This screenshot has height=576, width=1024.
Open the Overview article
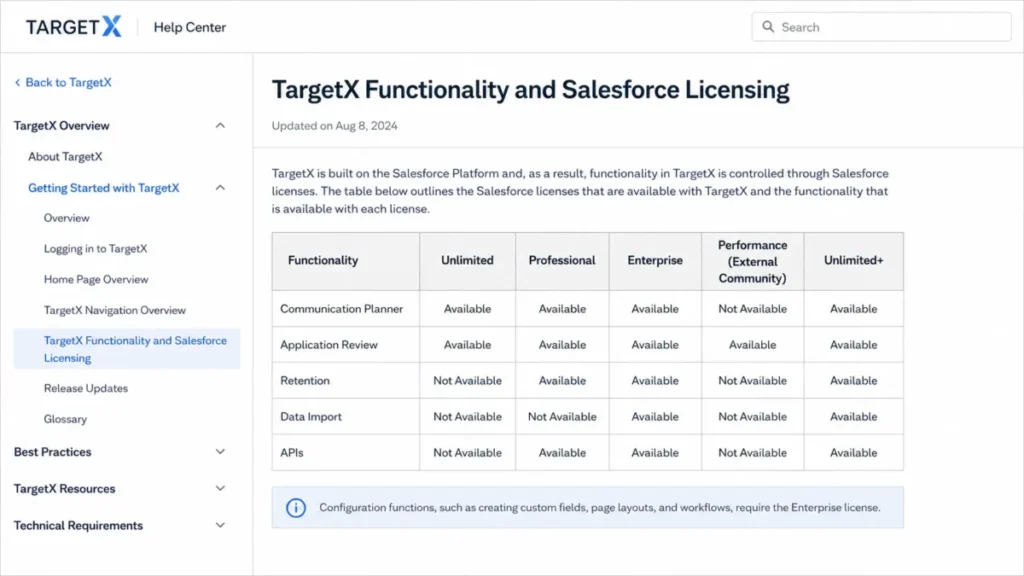coord(67,218)
